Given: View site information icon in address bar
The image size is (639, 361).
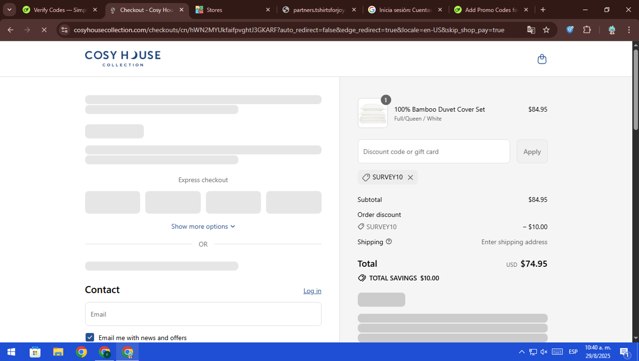Looking at the screenshot, I should coord(64,30).
